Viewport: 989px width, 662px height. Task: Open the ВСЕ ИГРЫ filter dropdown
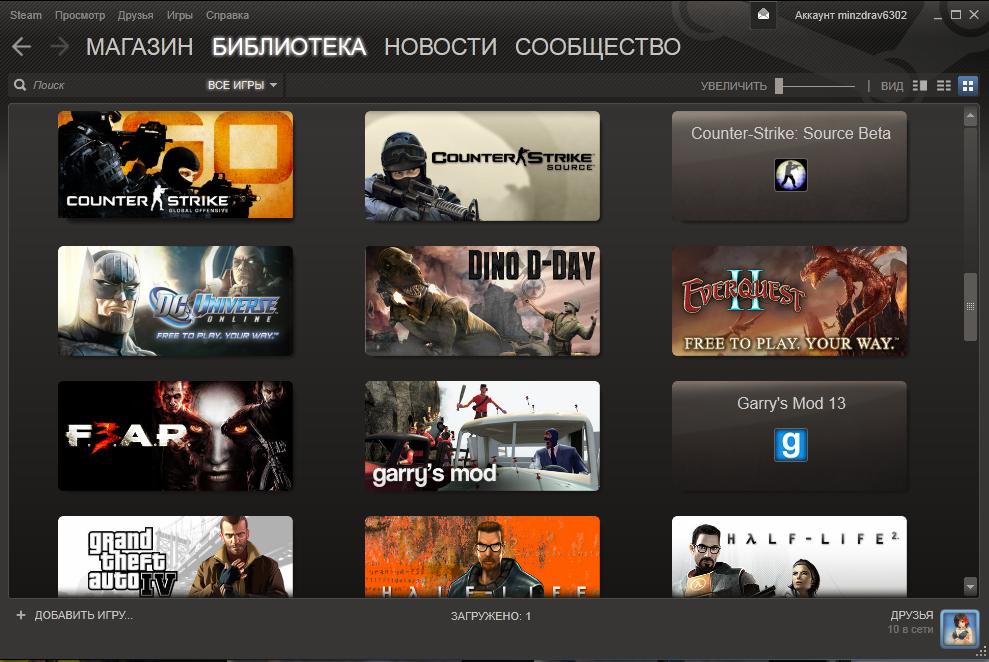coord(242,85)
